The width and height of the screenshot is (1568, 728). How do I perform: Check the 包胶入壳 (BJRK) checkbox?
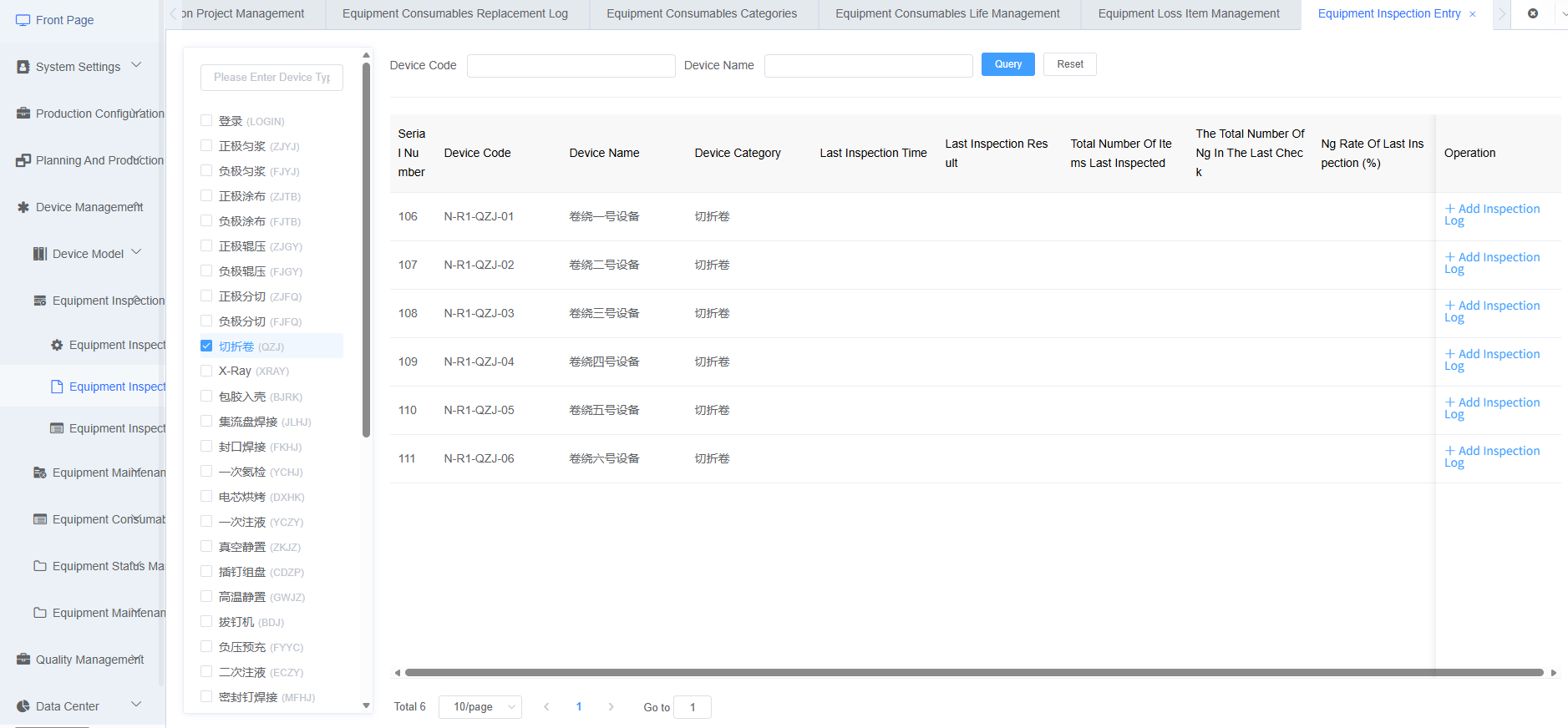point(206,396)
